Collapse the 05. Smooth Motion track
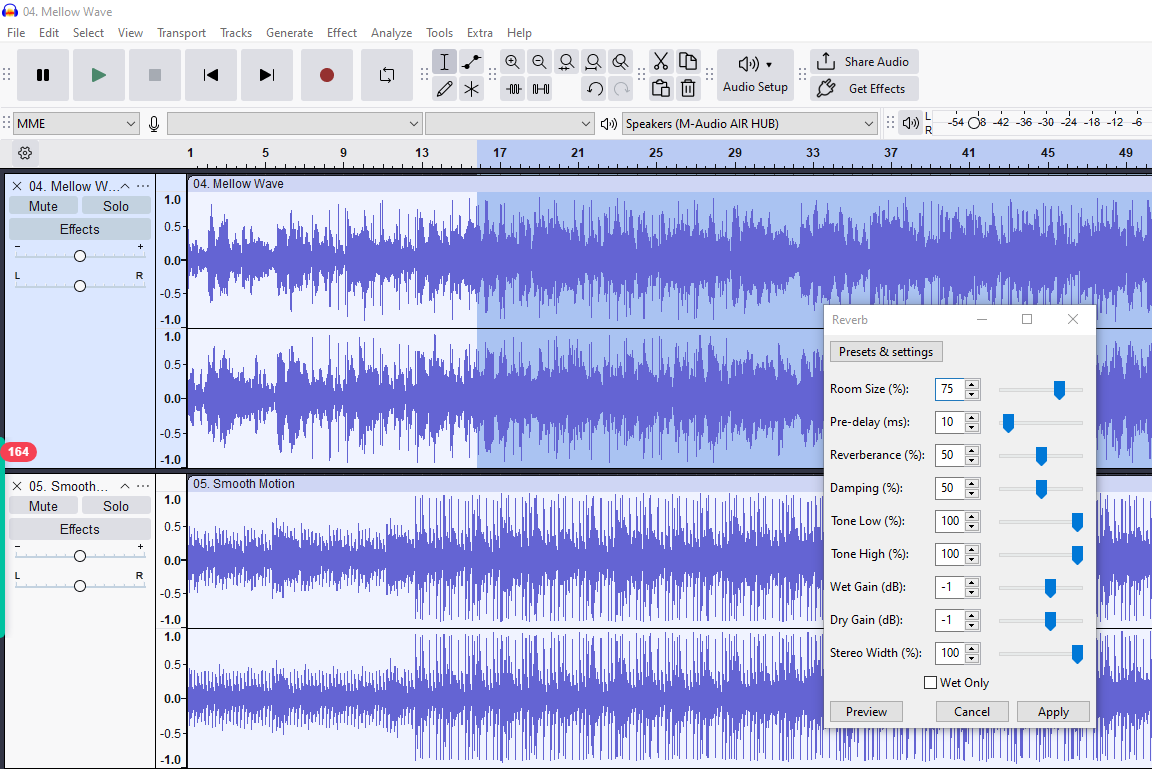 click(x=125, y=486)
